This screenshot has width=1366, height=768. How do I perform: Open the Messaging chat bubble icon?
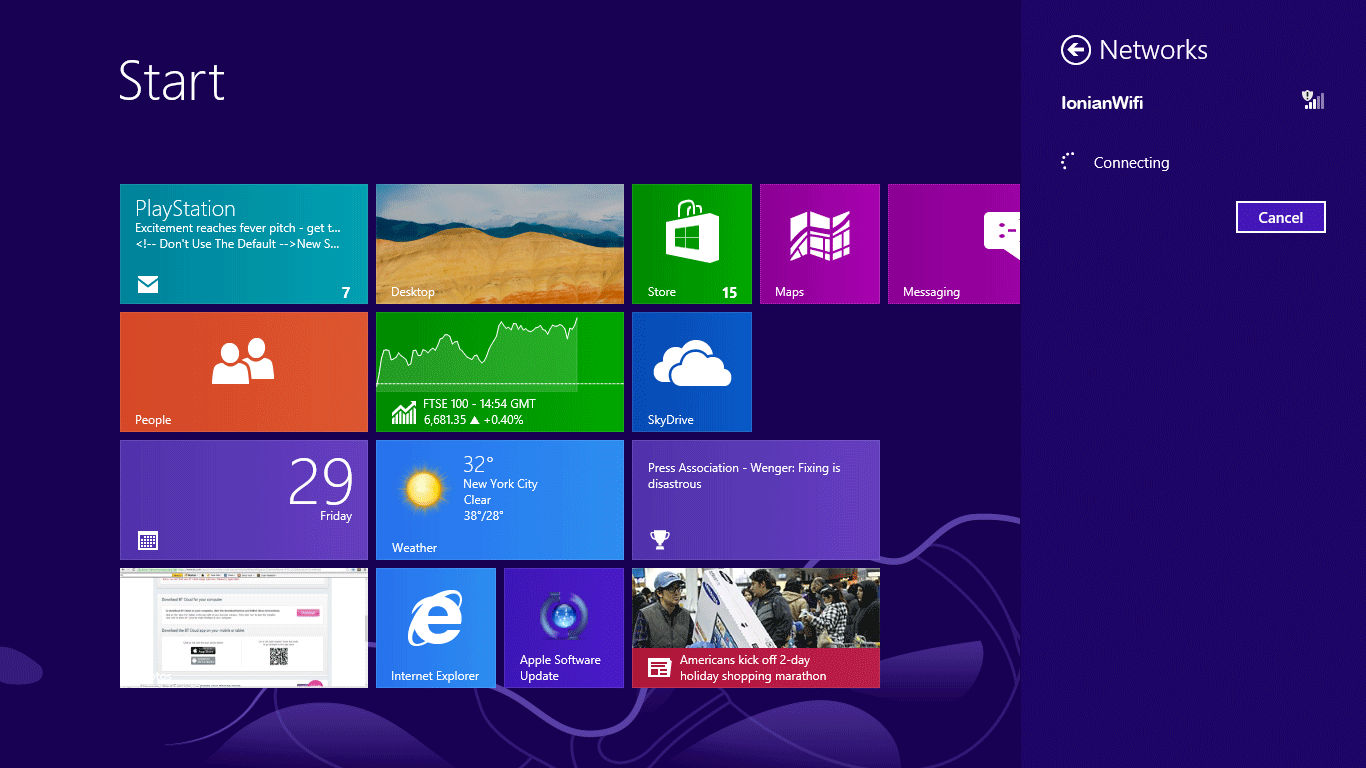[1001, 235]
